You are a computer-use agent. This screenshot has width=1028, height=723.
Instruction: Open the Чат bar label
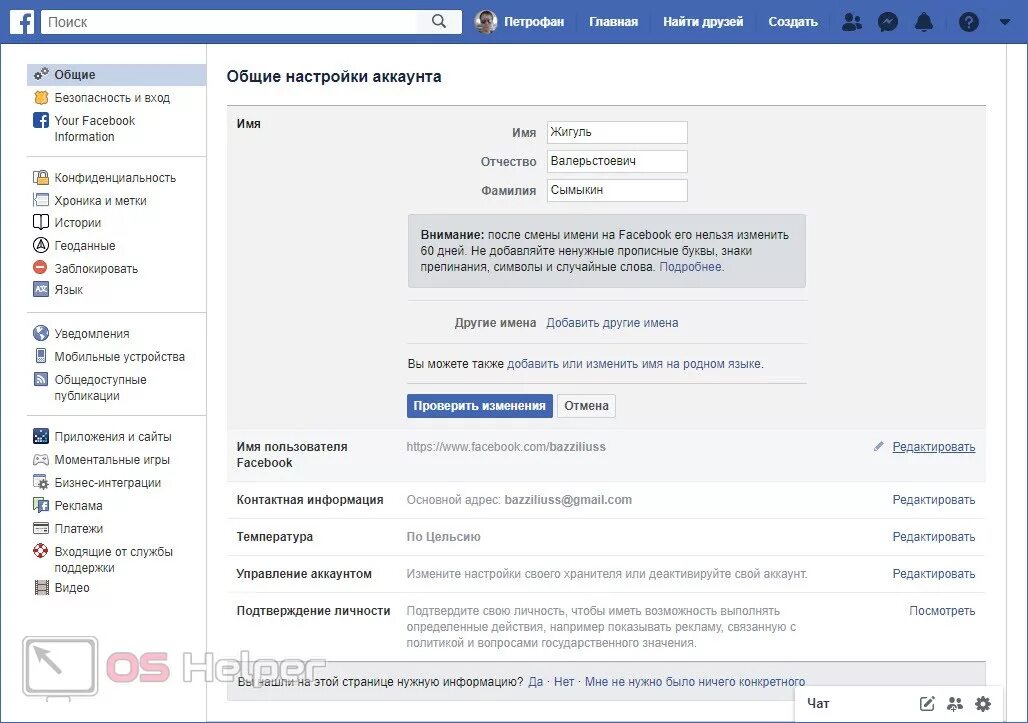pos(818,704)
